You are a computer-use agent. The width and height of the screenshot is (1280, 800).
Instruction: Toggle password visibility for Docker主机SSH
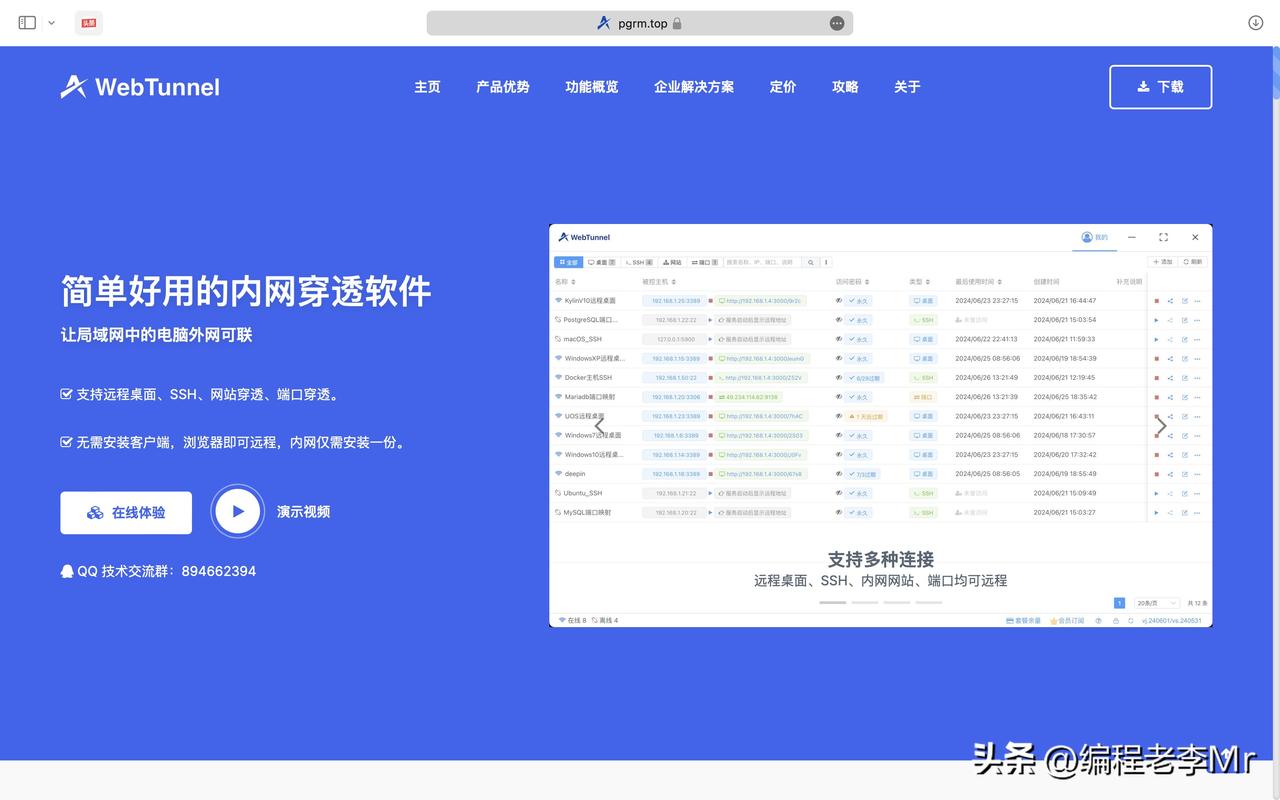pos(839,378)
